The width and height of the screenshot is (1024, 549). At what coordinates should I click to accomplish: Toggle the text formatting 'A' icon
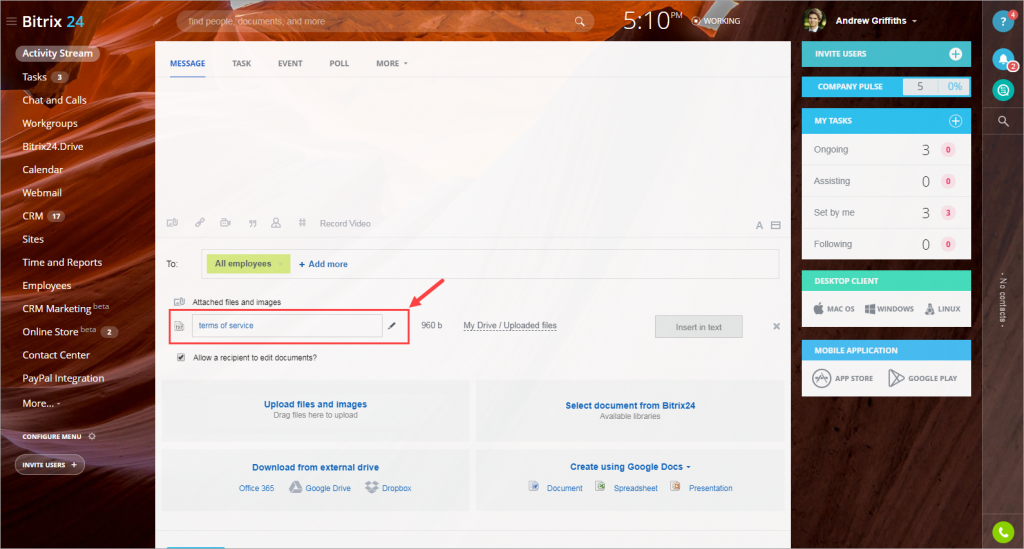click(x=759, y=225)
